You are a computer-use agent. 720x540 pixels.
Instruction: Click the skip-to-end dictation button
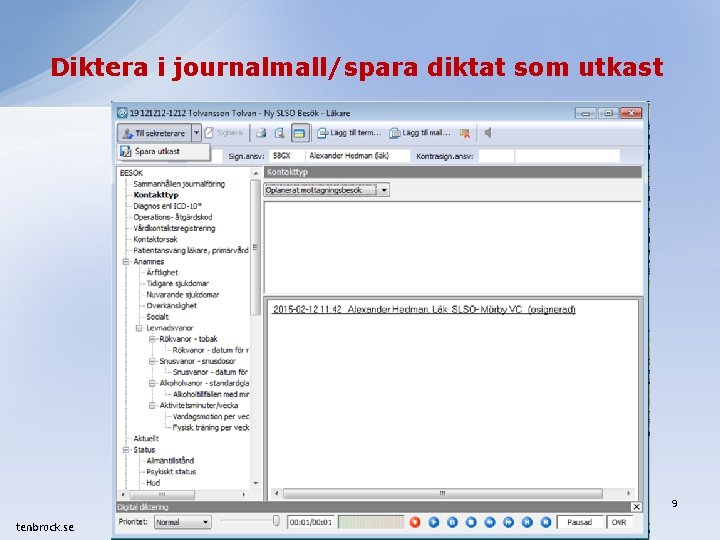pyautogui.click(x=546, y=522)
